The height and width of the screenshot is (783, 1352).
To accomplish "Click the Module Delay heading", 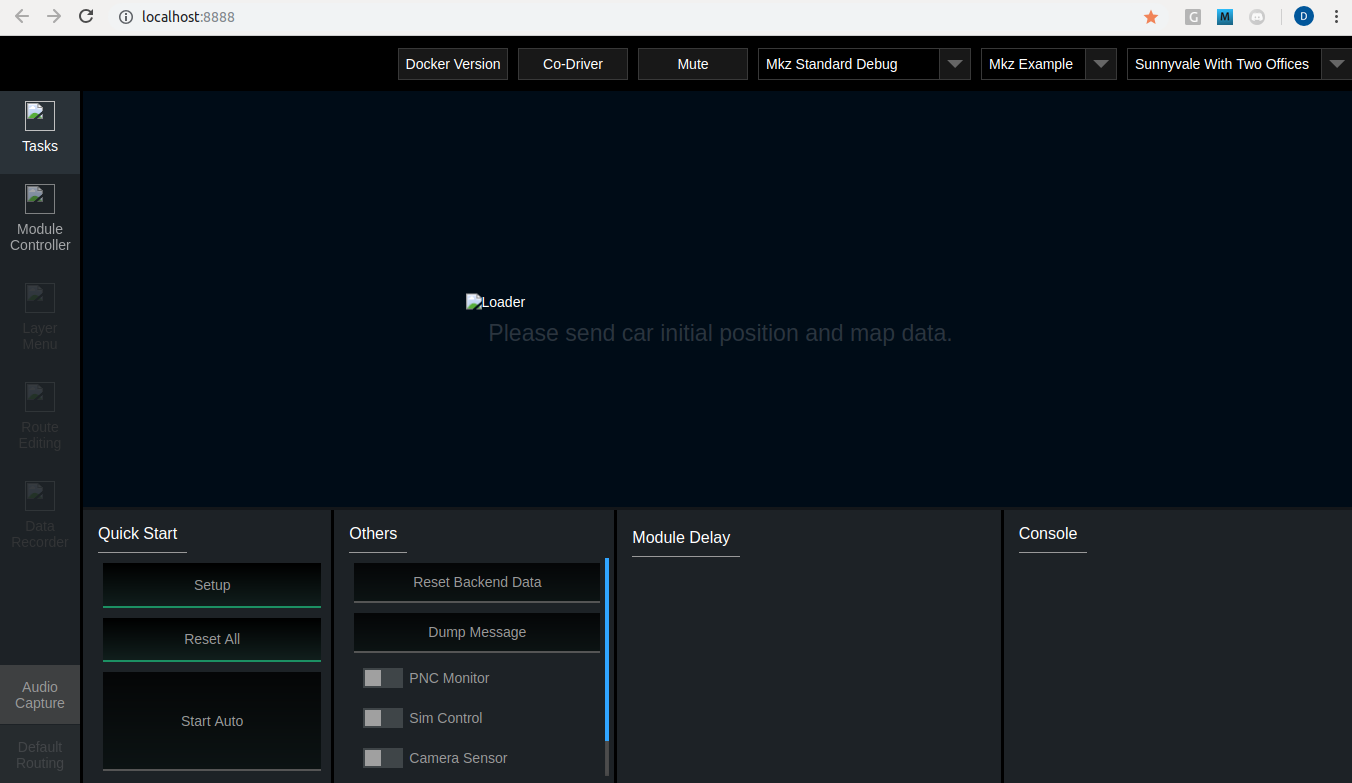I will (x=681, y=537).
